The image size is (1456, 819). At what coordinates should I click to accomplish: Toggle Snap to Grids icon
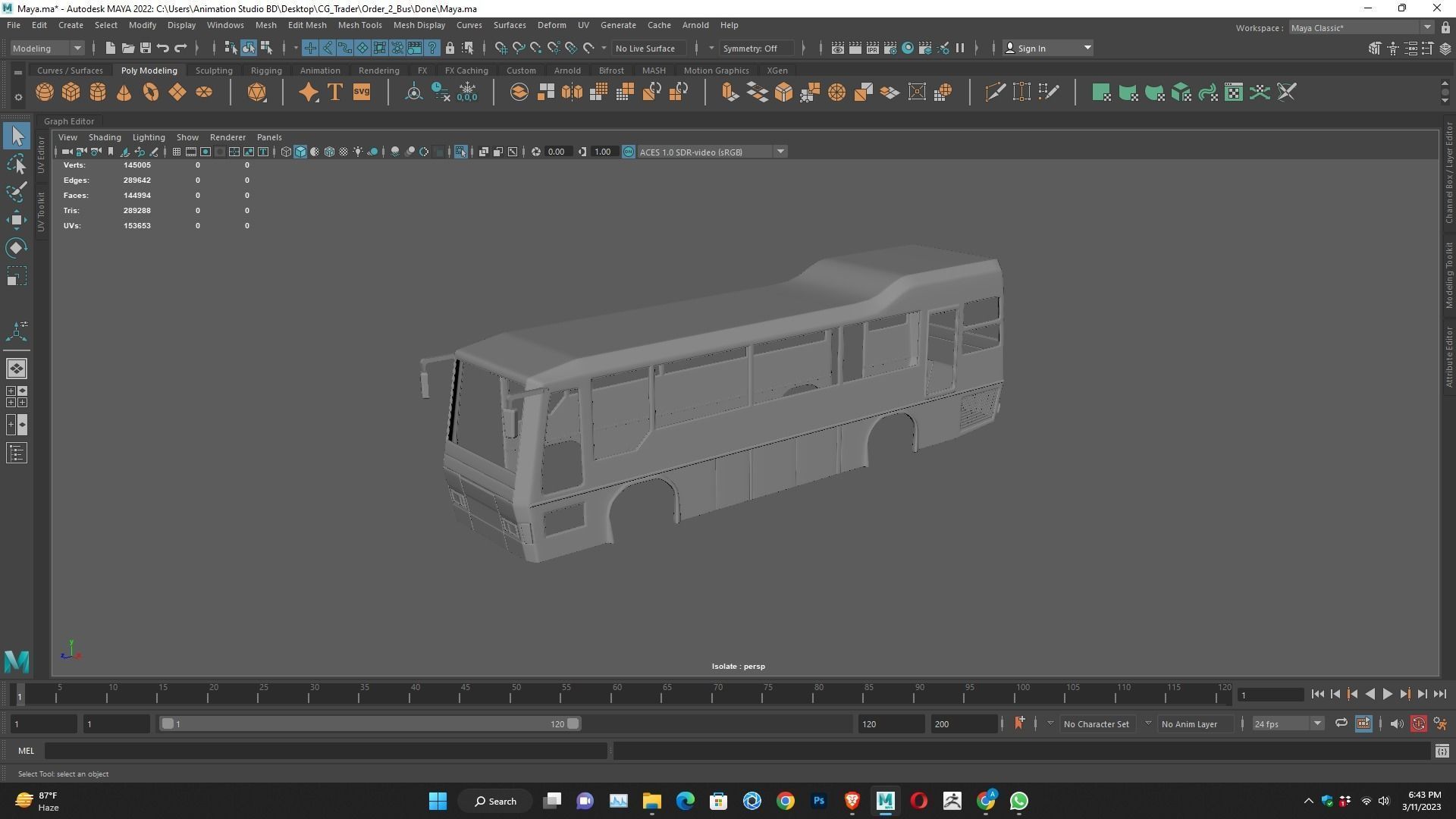(x=500, y=48)
